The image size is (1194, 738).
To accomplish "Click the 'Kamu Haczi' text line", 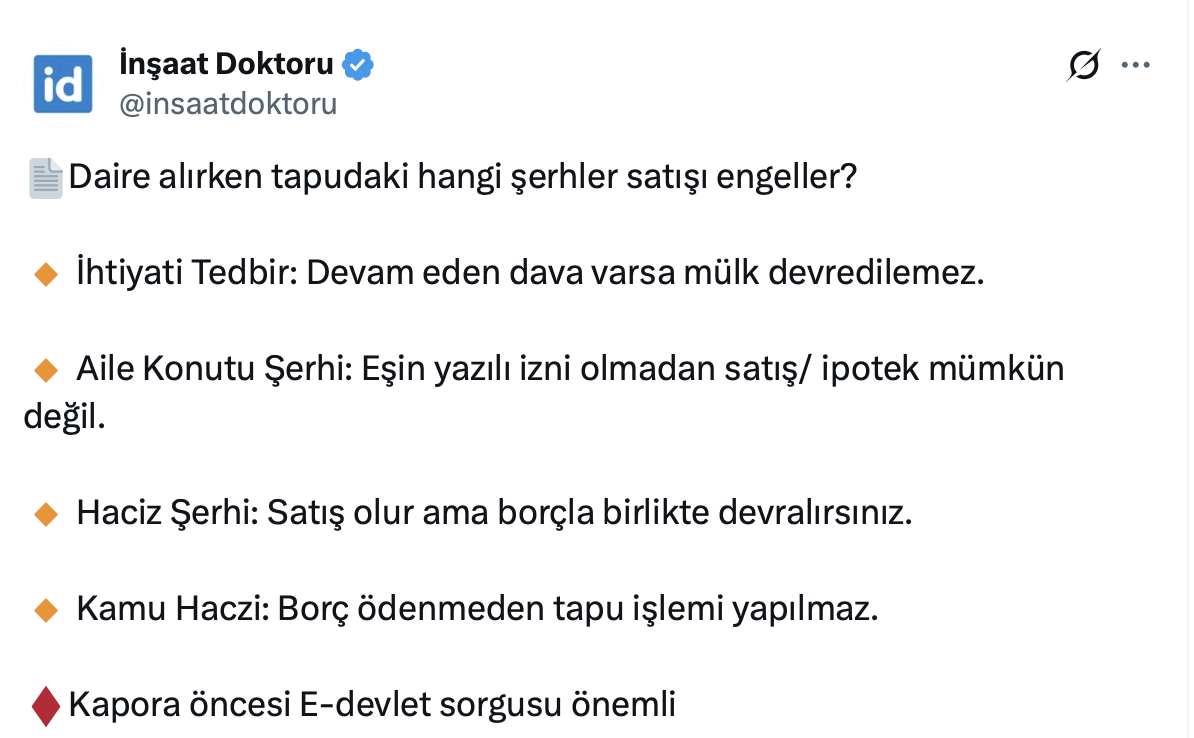I will click(477, 609).
